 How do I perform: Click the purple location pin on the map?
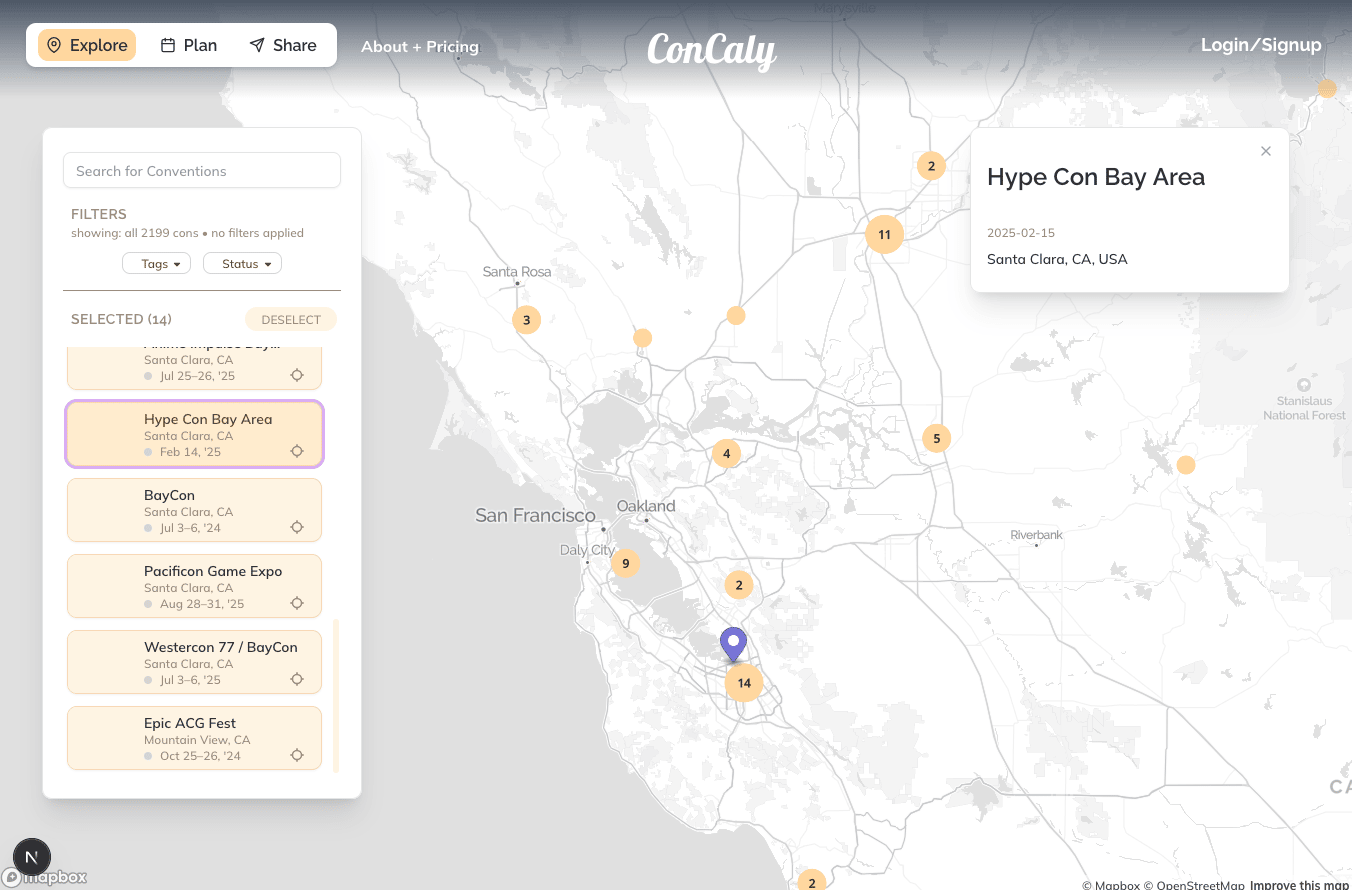tap(734, 644)
